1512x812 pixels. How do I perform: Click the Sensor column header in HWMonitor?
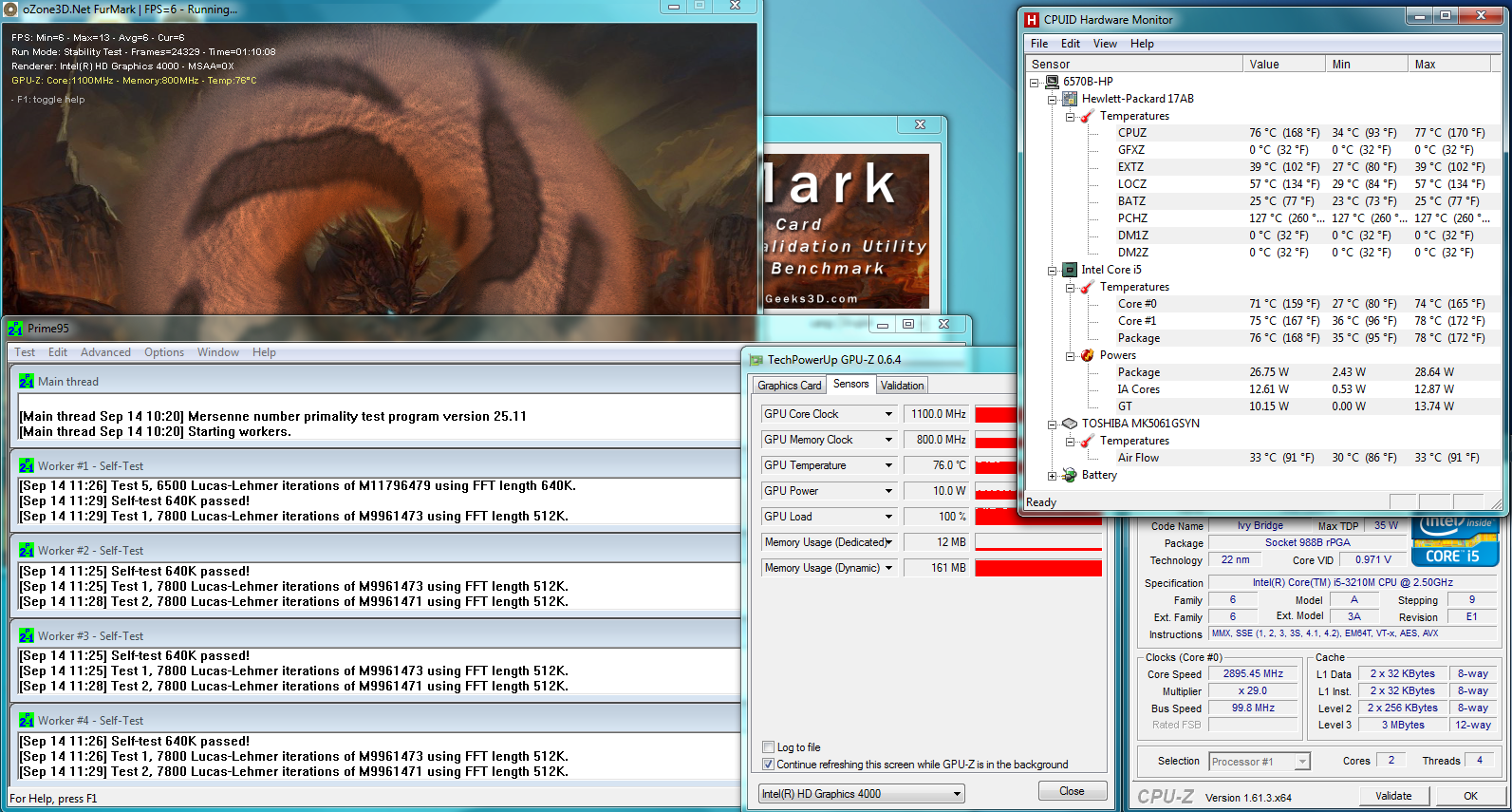(1135, 64)
